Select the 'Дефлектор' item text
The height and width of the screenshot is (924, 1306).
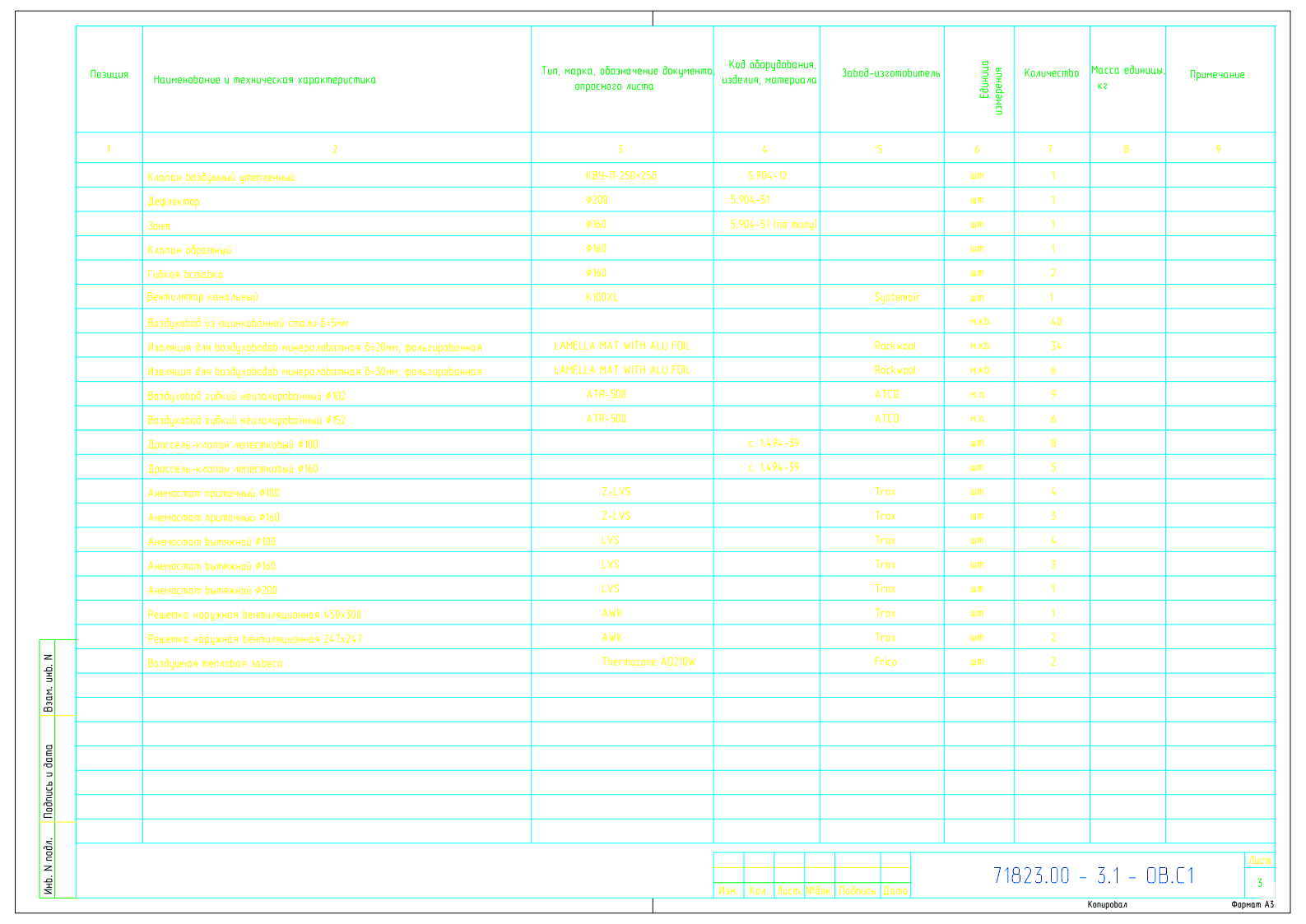pos(174,202)
